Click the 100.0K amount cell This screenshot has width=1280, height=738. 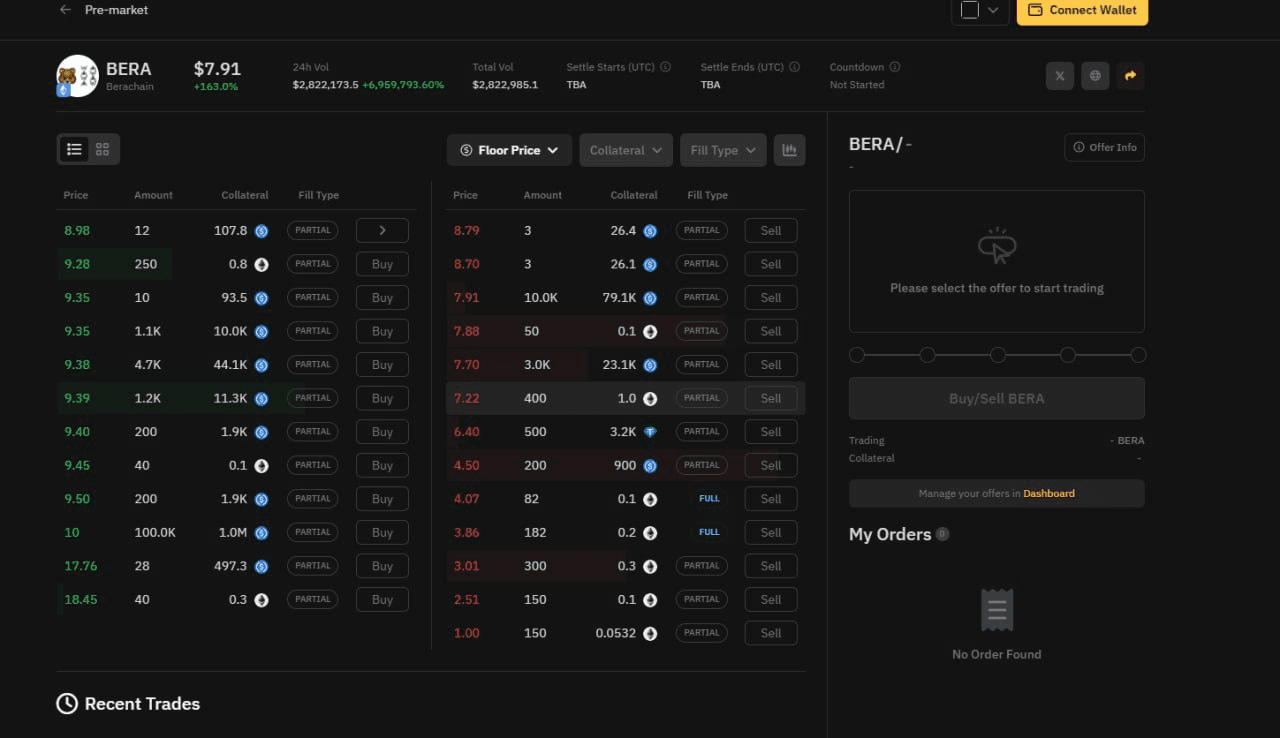point(155,533)
